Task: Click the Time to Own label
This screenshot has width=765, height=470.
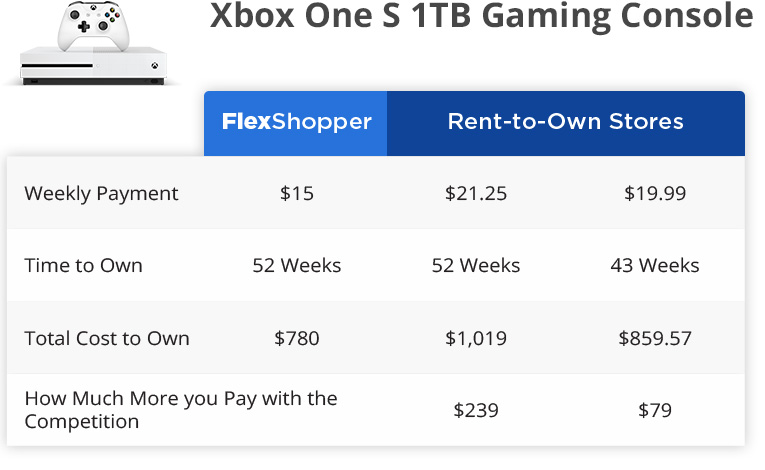Action: 83,266
